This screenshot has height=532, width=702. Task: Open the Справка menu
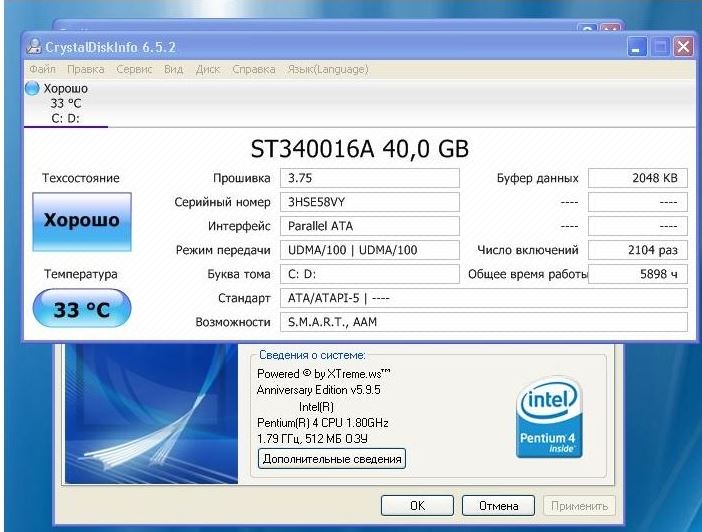pos(253,69)
